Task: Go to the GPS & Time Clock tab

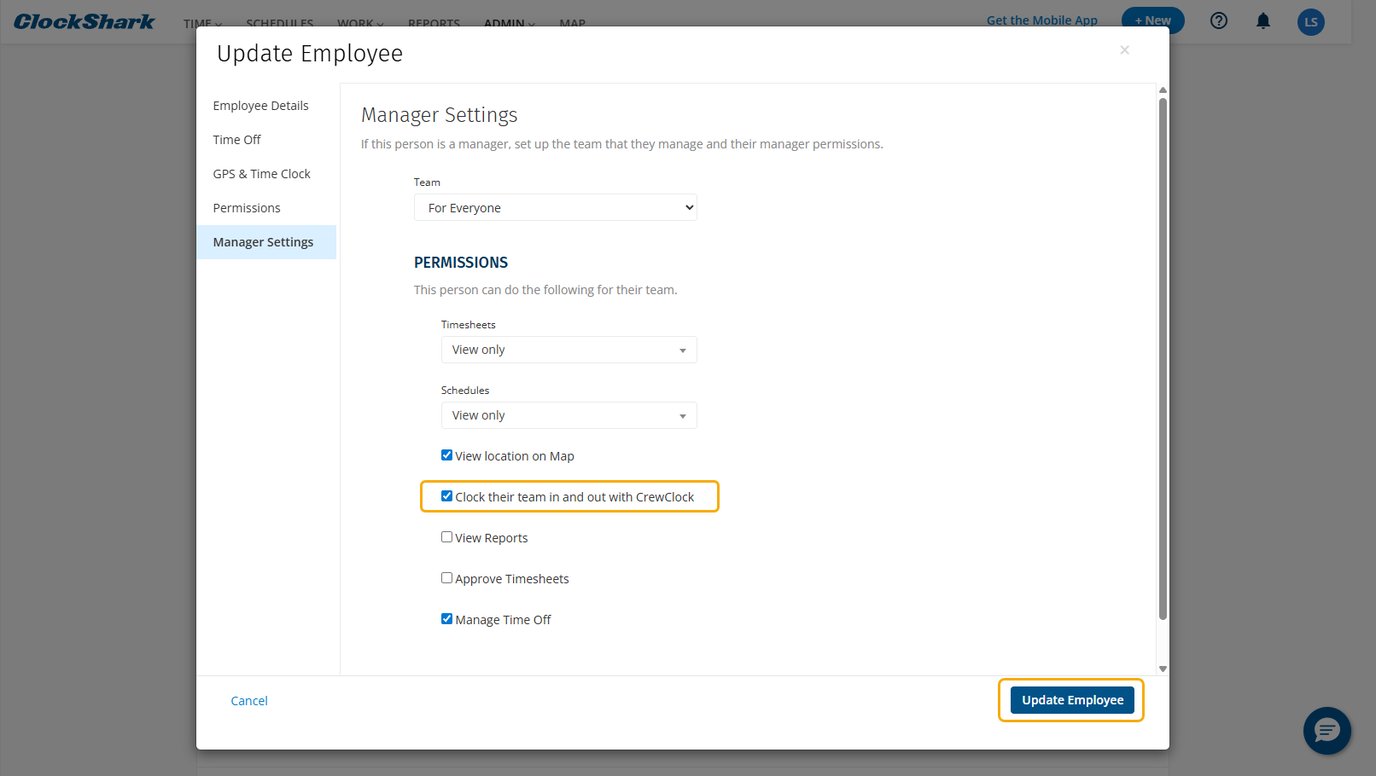Action: pyautogui.click(x=262, y=174)
